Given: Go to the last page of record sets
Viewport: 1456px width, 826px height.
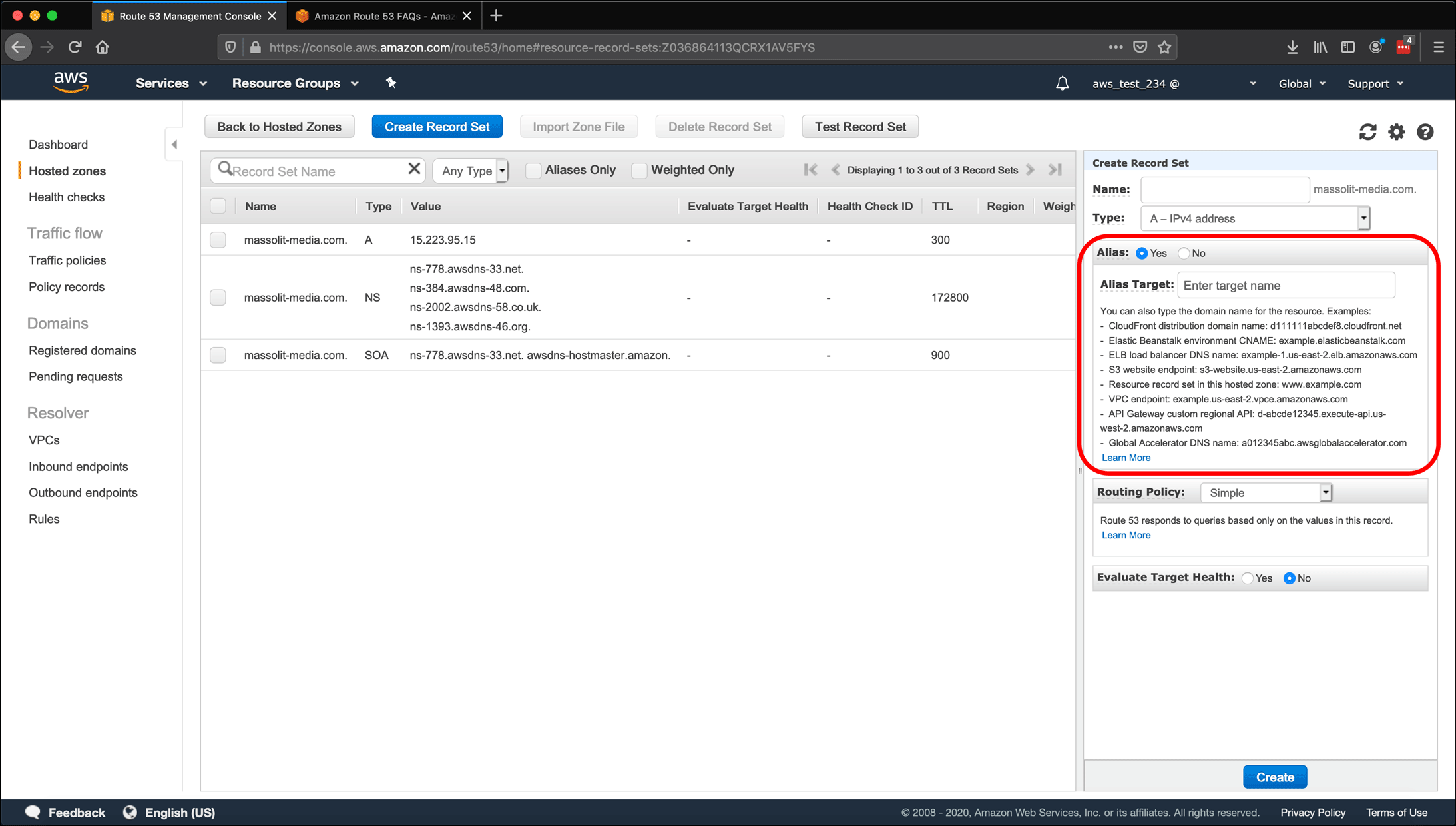Looking at the screenshot, I should pyautogui.click(x=1055, y=169).
